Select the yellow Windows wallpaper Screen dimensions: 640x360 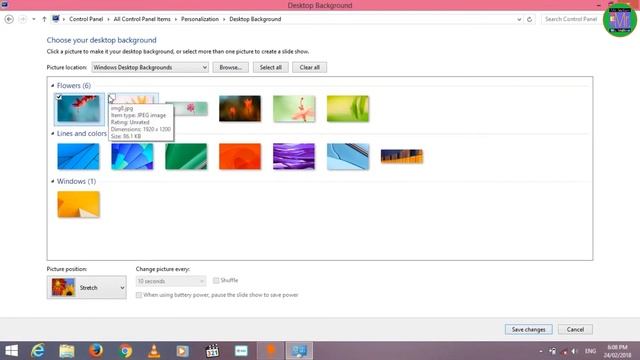[78, 204]
